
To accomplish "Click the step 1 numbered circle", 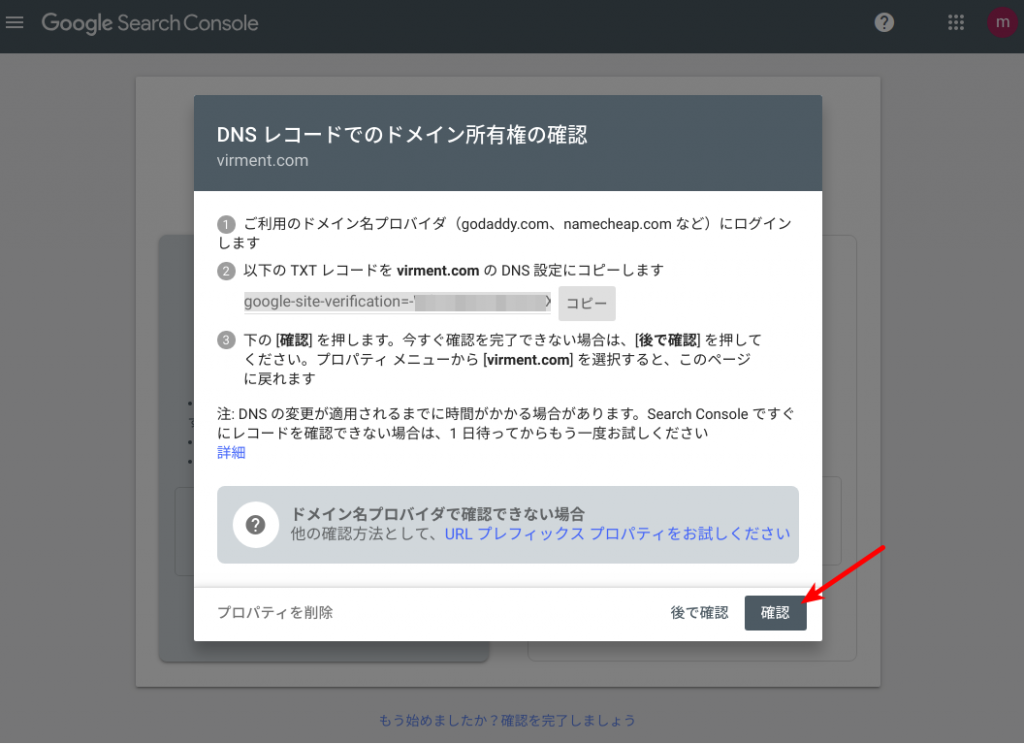I will click(225, 224).
